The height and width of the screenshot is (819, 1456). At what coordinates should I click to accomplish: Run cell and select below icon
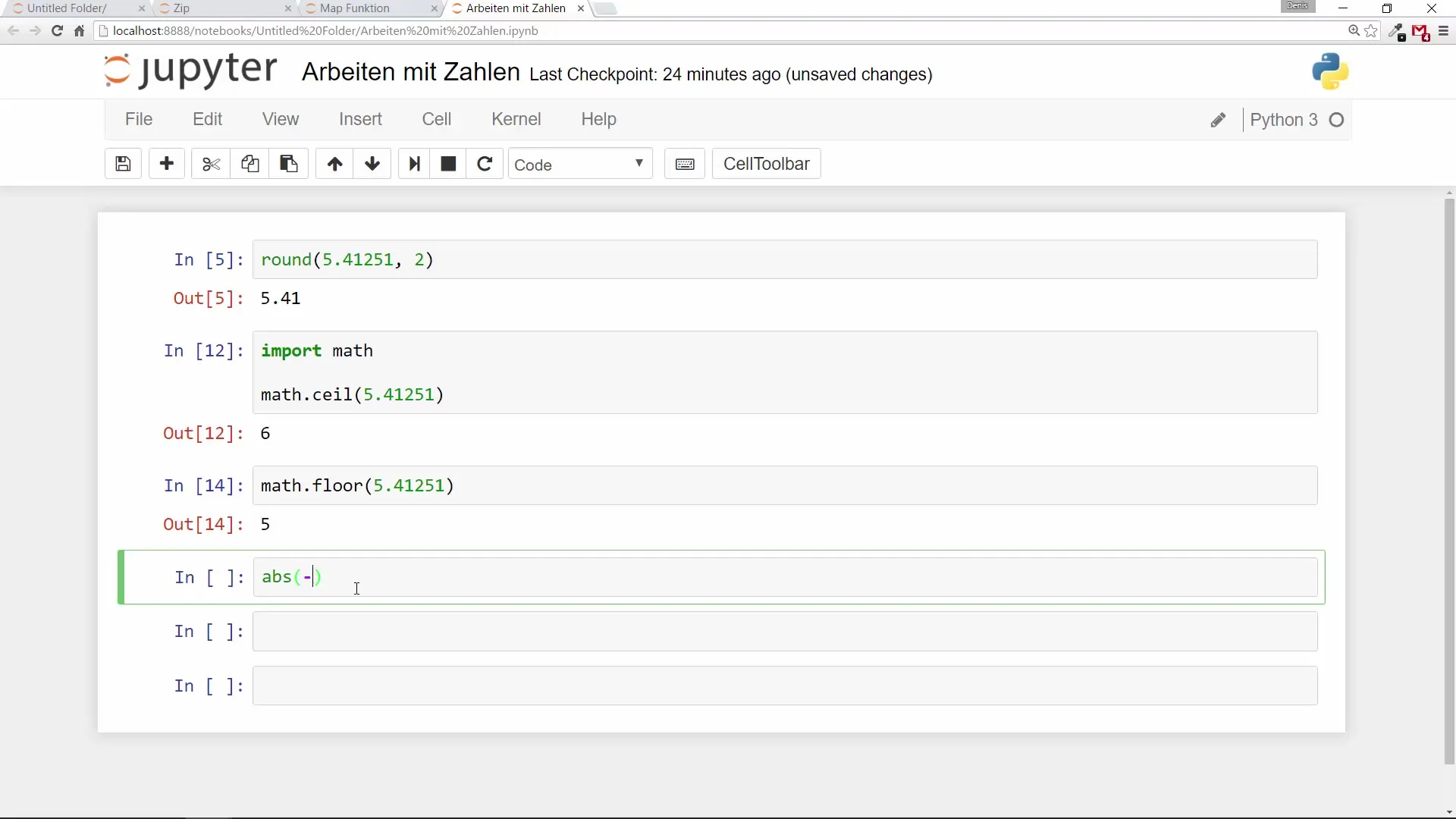414,164
